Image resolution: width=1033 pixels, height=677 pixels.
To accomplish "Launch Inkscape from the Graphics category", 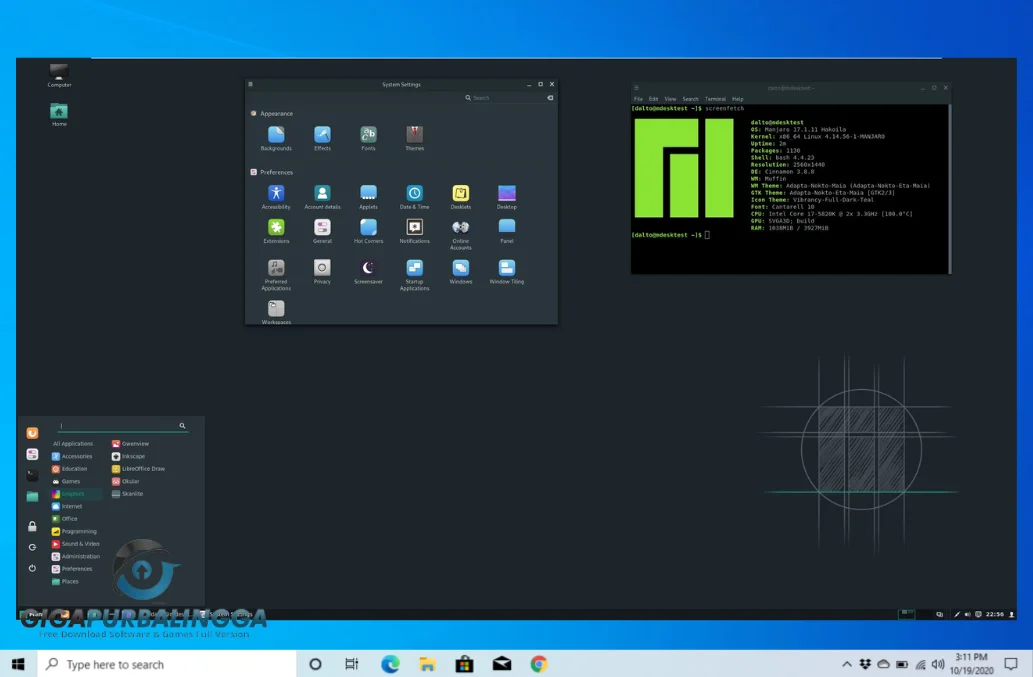I will coord(134,457).
